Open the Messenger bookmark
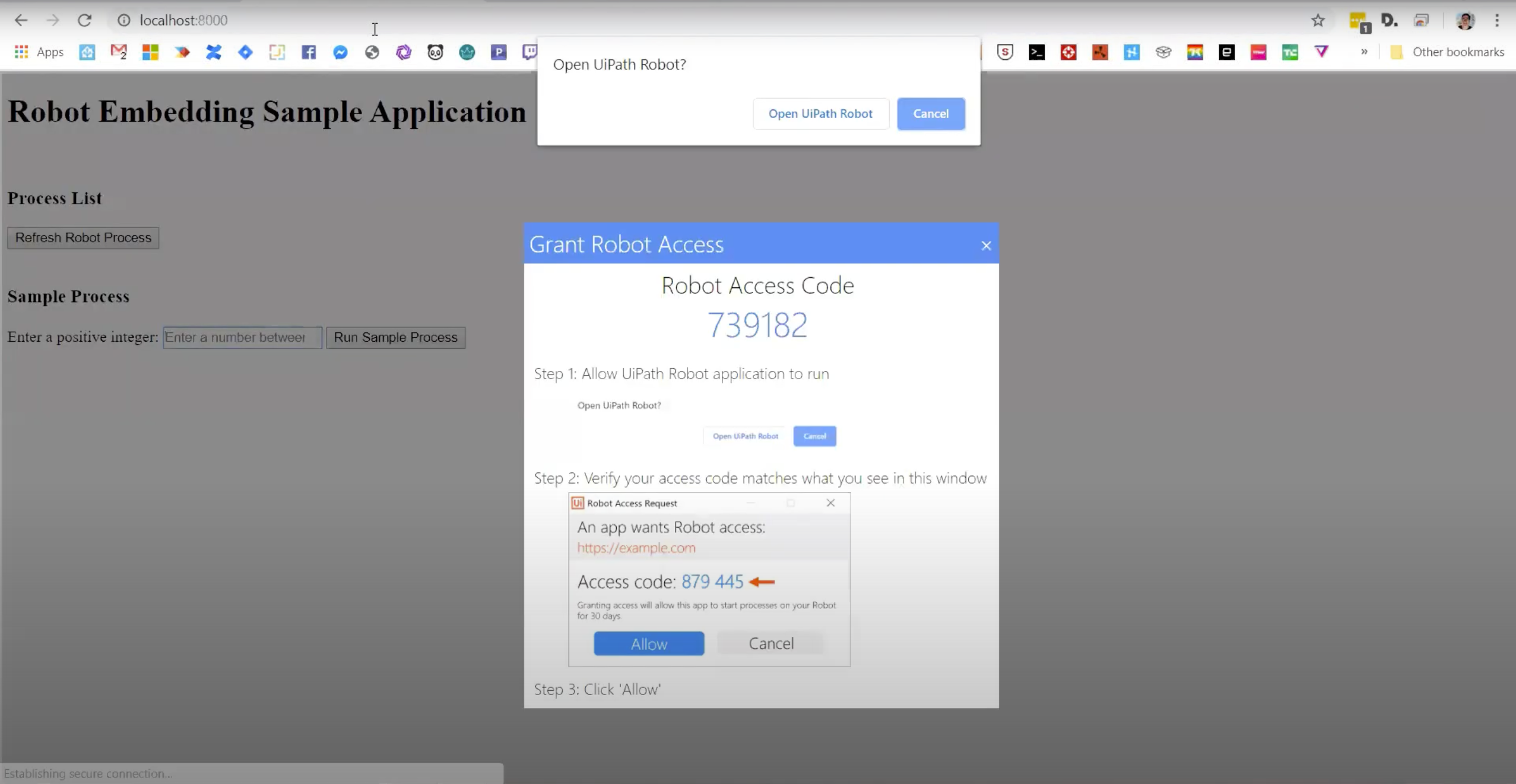This screenshot has width=1516, height=784. [340, 52]
